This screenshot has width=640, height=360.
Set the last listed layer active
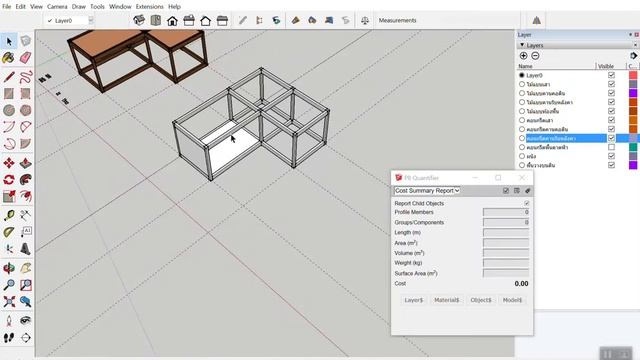(x=522, y=165)
